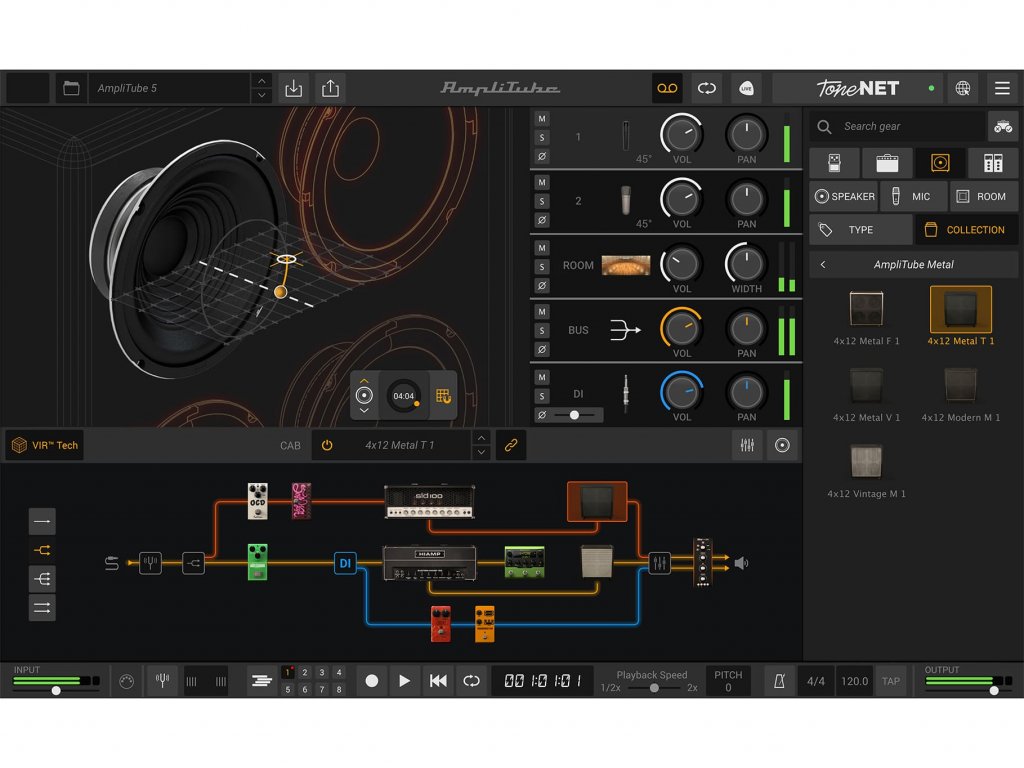Toggle the CAB power button

[x=327, y=445]
